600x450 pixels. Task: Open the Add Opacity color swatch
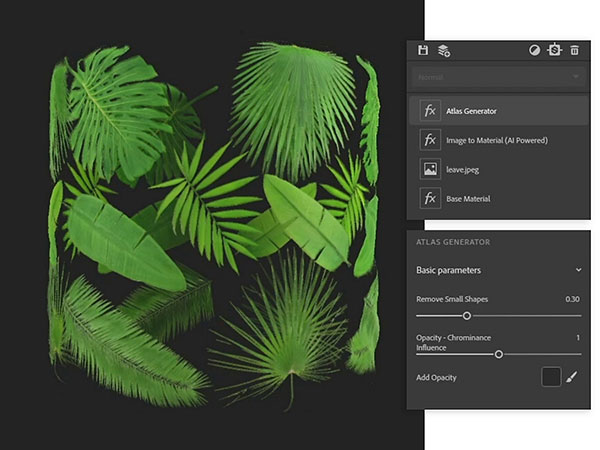pyautogui.click(x=551, y=377)
